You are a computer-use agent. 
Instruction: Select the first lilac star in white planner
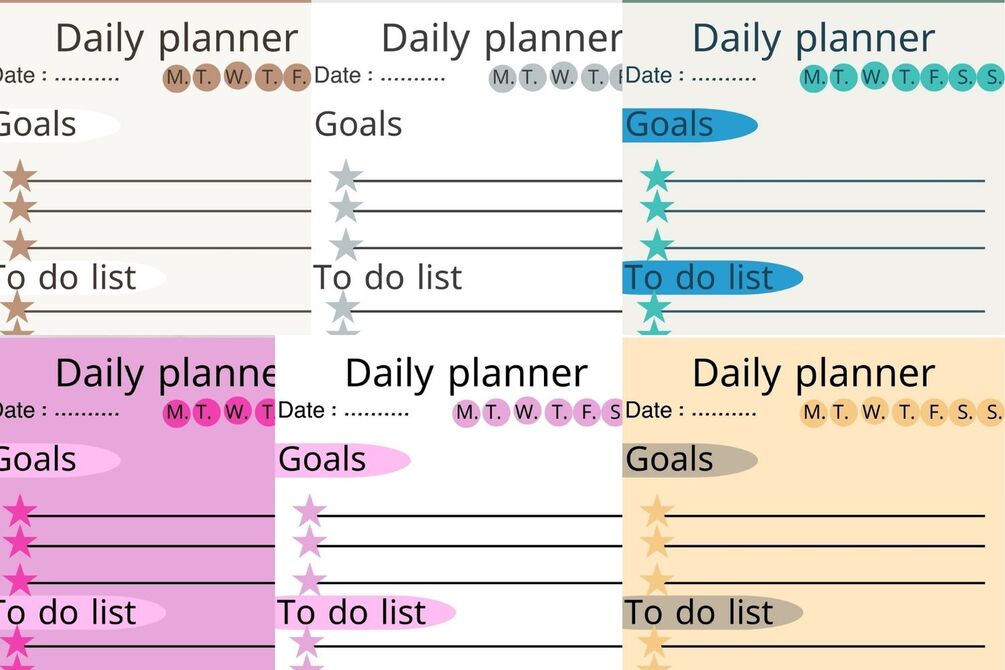click(x=310, y=511)
